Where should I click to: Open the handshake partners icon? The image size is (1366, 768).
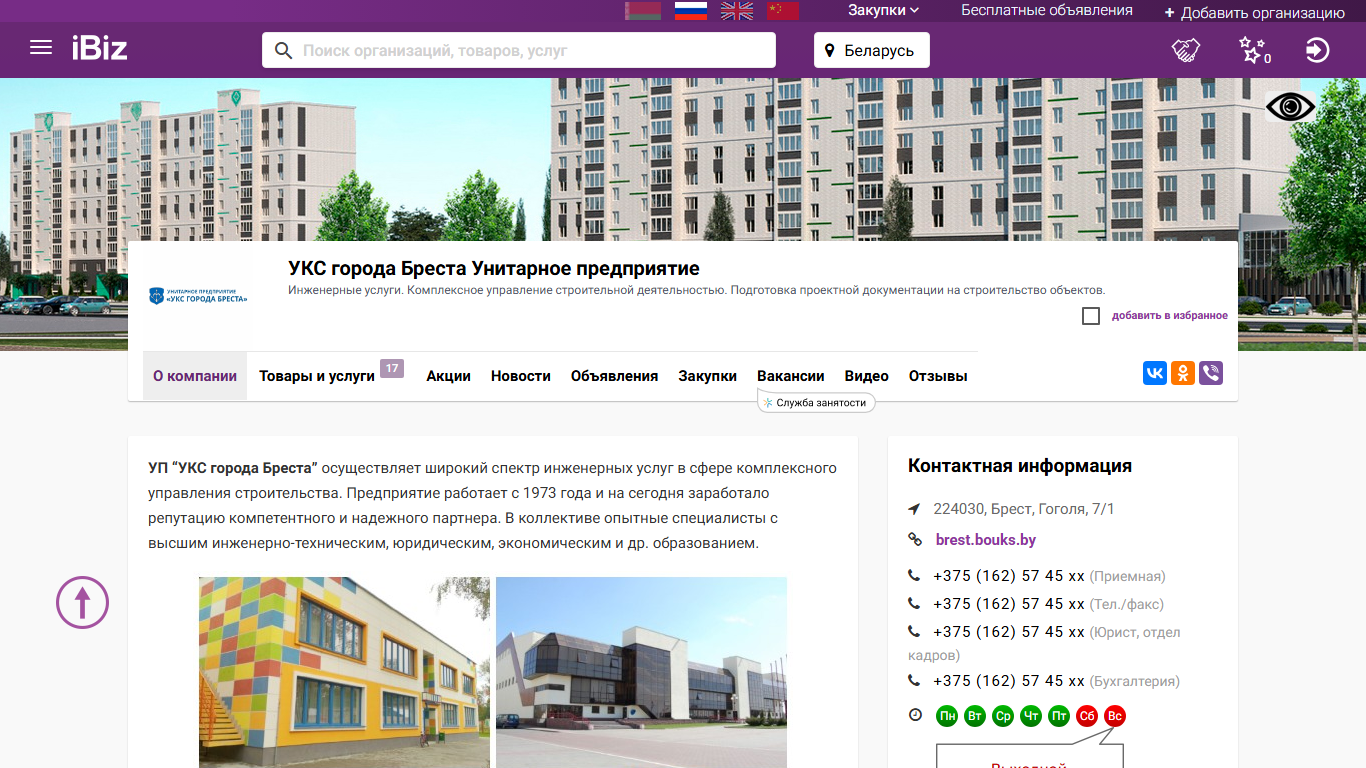coord(1186,50)
